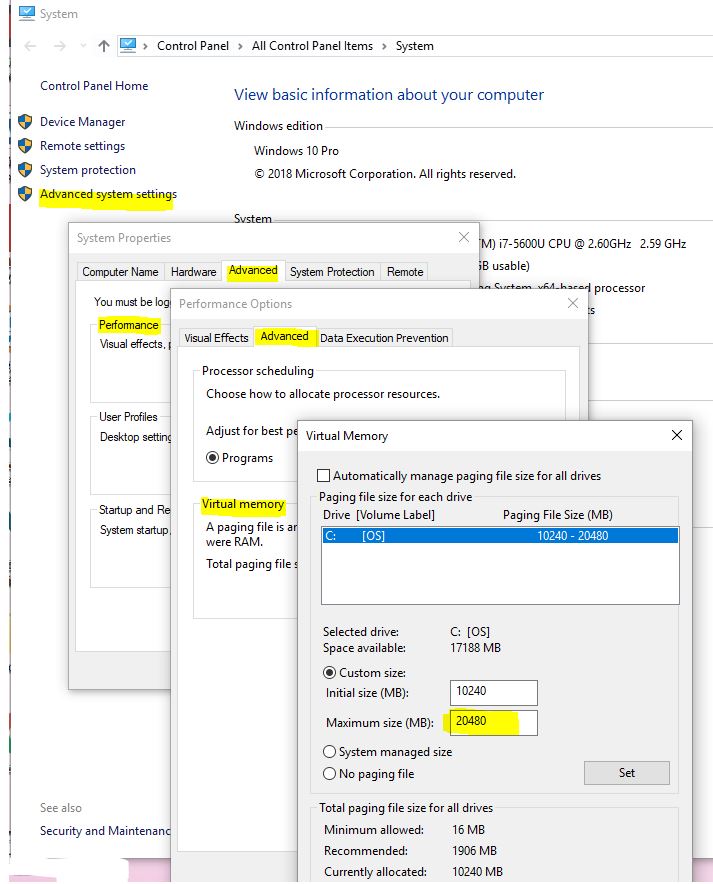
Task: Switch to Hardware tab in System Properties
Action: click(193, 272)
